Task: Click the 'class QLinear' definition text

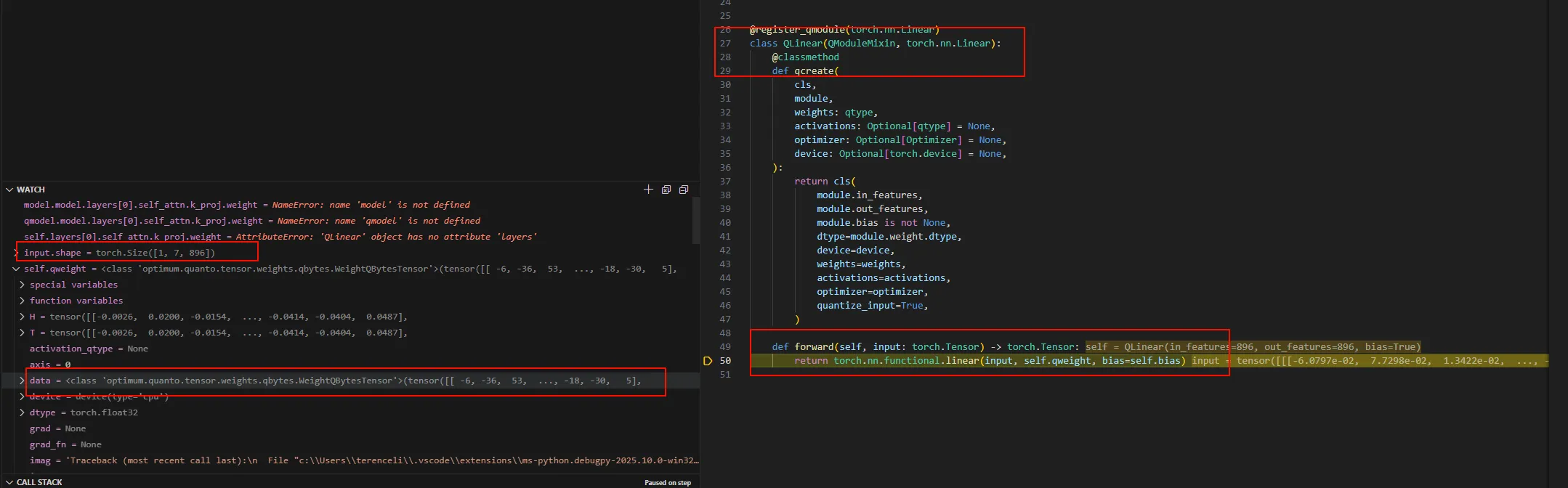Action: coord(876,44)
